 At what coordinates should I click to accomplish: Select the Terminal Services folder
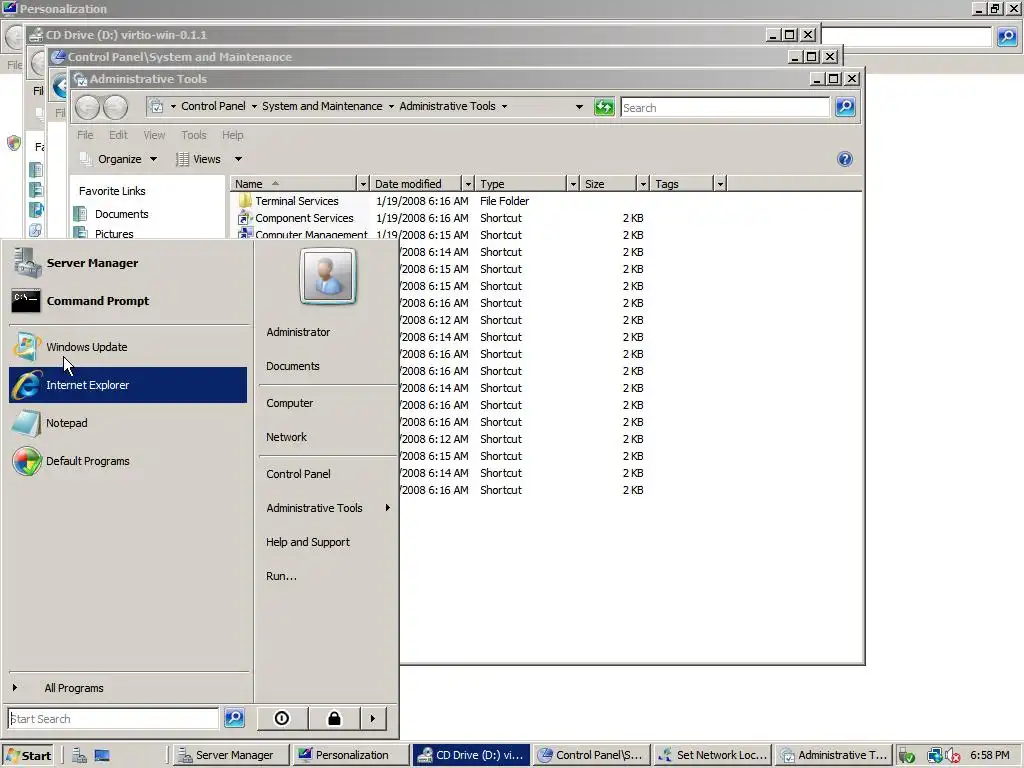[x=296, y=201]
